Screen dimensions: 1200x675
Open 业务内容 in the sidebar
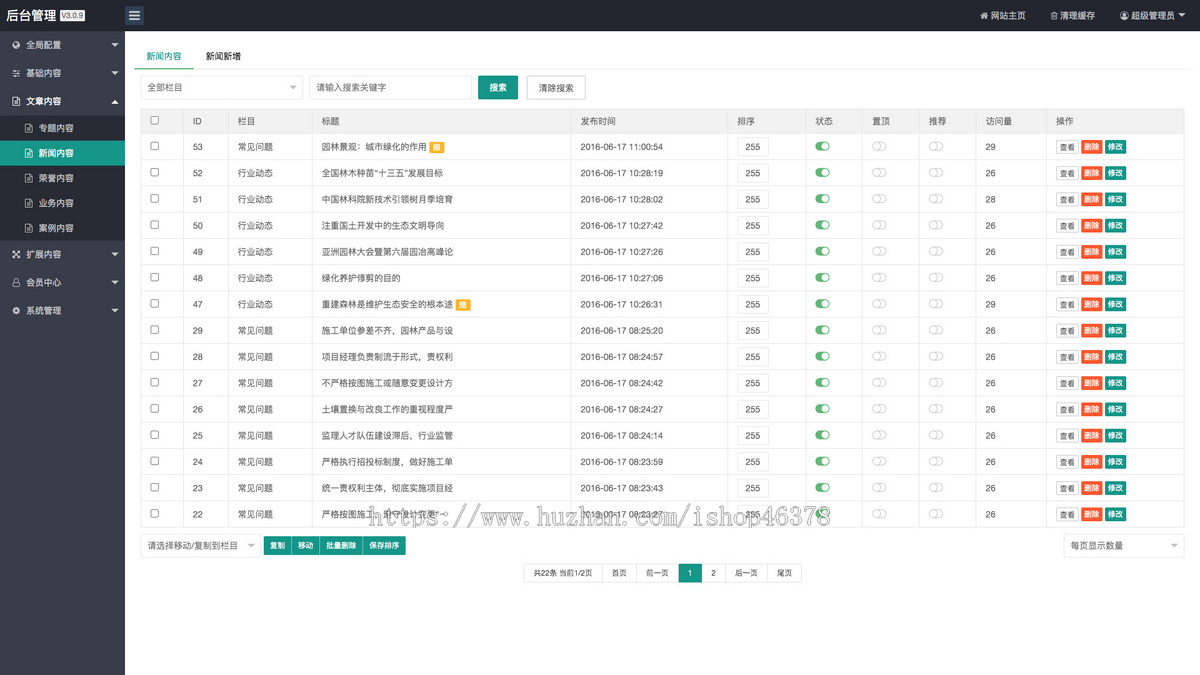tap(62, 203)
